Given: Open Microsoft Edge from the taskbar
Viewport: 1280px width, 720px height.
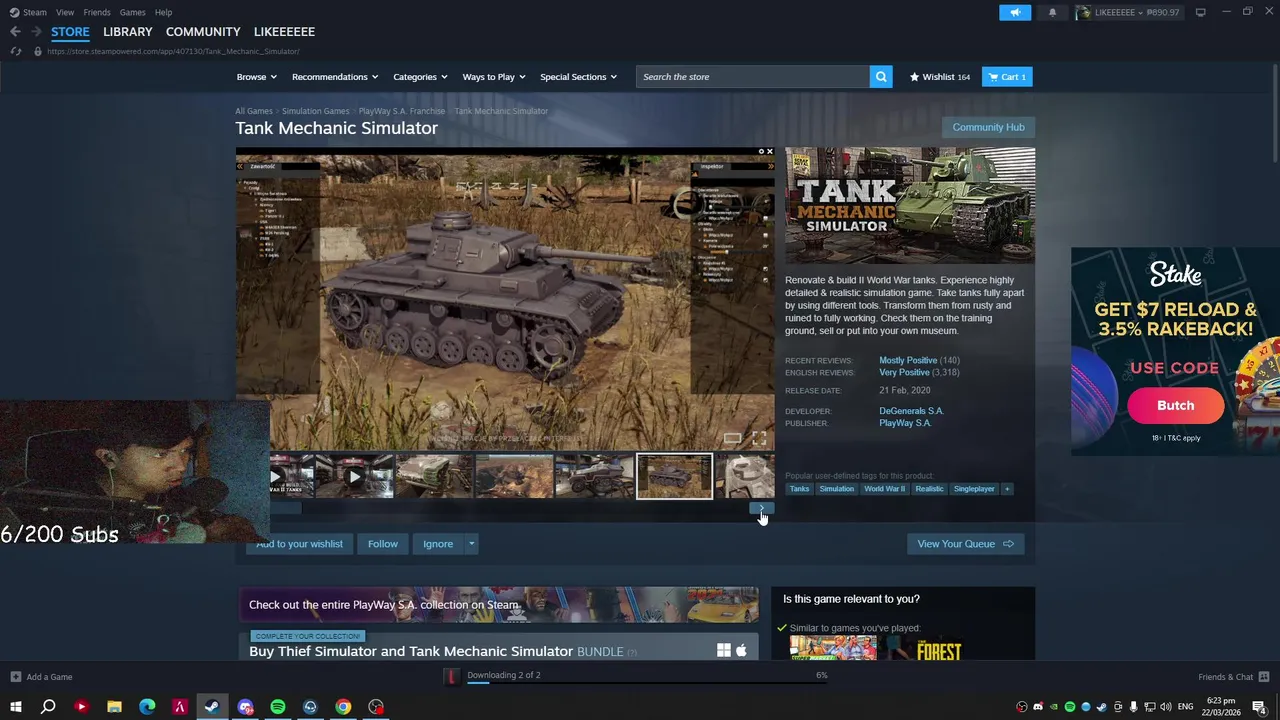Looking at the screenshot, I should tap(147, 707).
